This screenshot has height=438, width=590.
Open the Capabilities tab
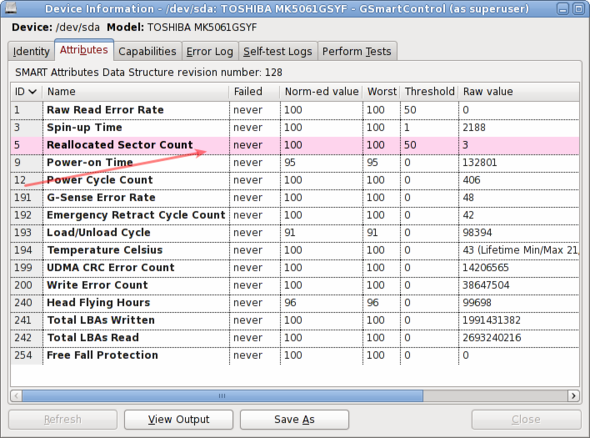(x=147, y=51)
